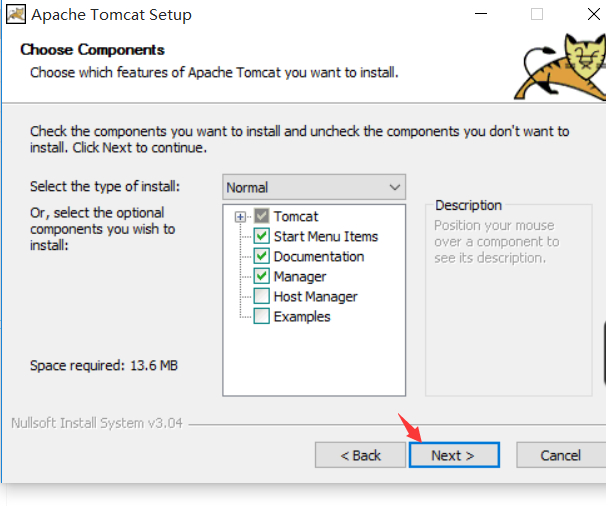Return to previous page with < Back
The image size is (606, 506).
360,455
